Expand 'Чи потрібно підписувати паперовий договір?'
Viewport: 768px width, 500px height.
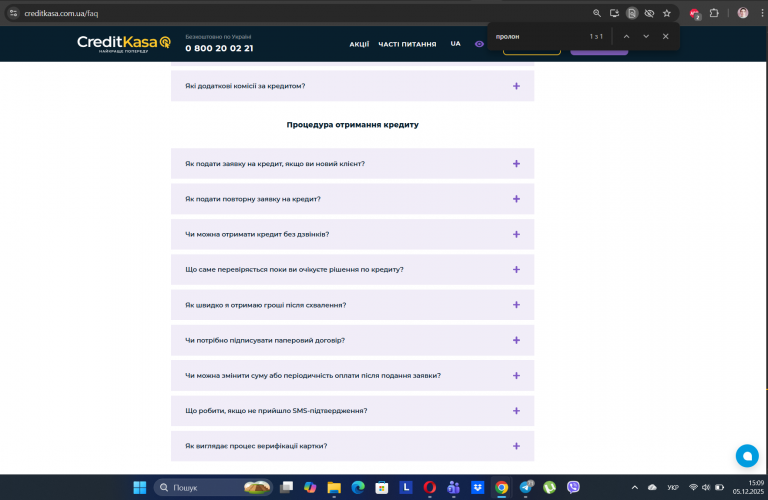[x=352, y=340]
